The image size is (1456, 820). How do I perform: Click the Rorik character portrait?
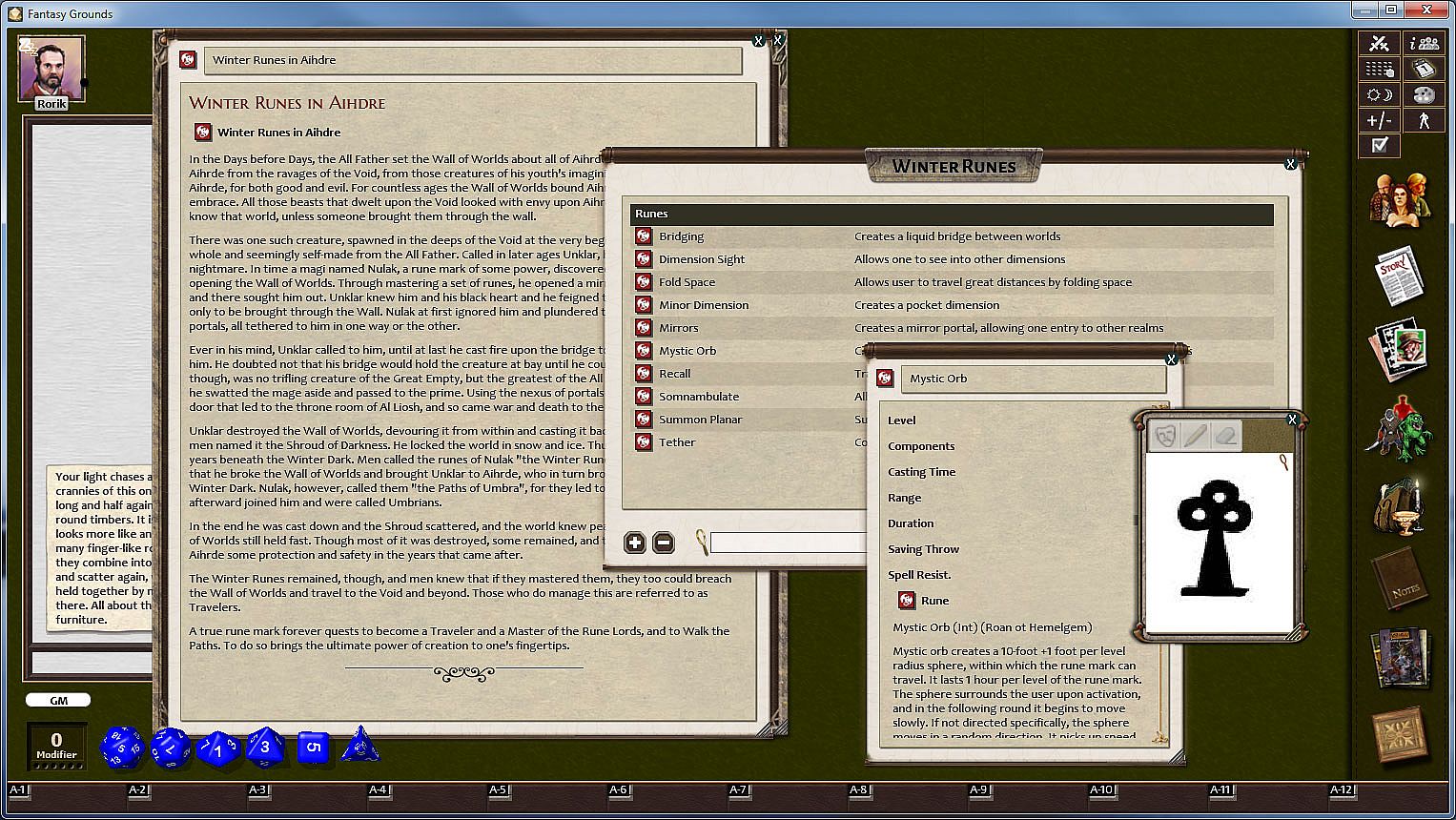tap(51, 69)
